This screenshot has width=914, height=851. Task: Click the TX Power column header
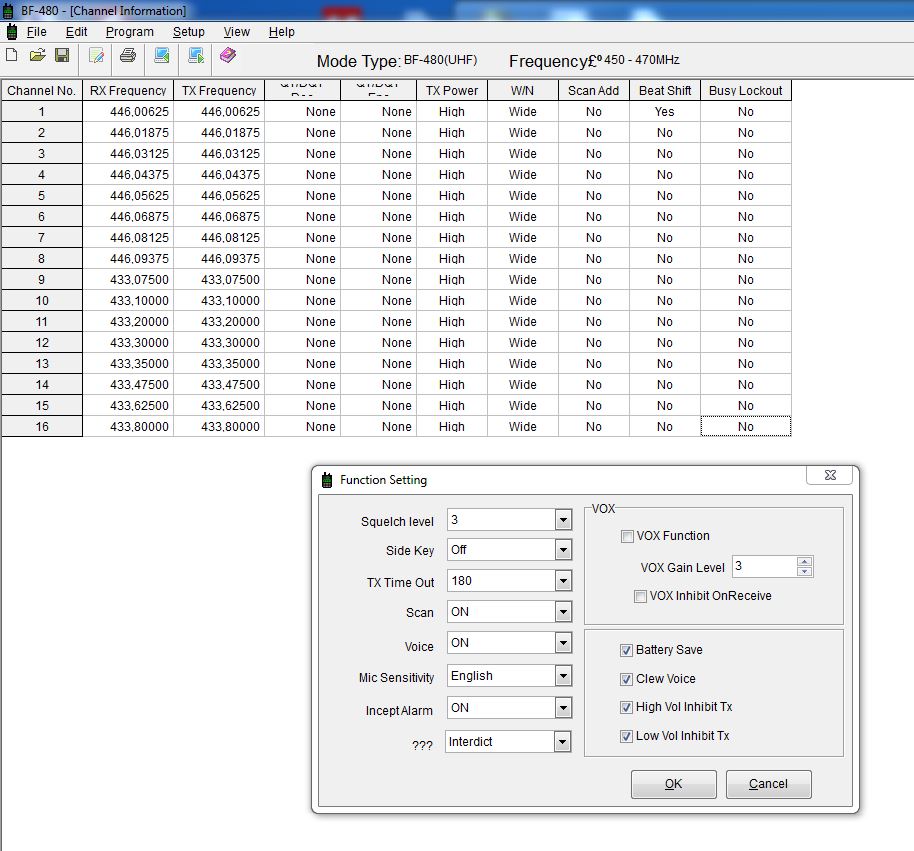(452, 90)
